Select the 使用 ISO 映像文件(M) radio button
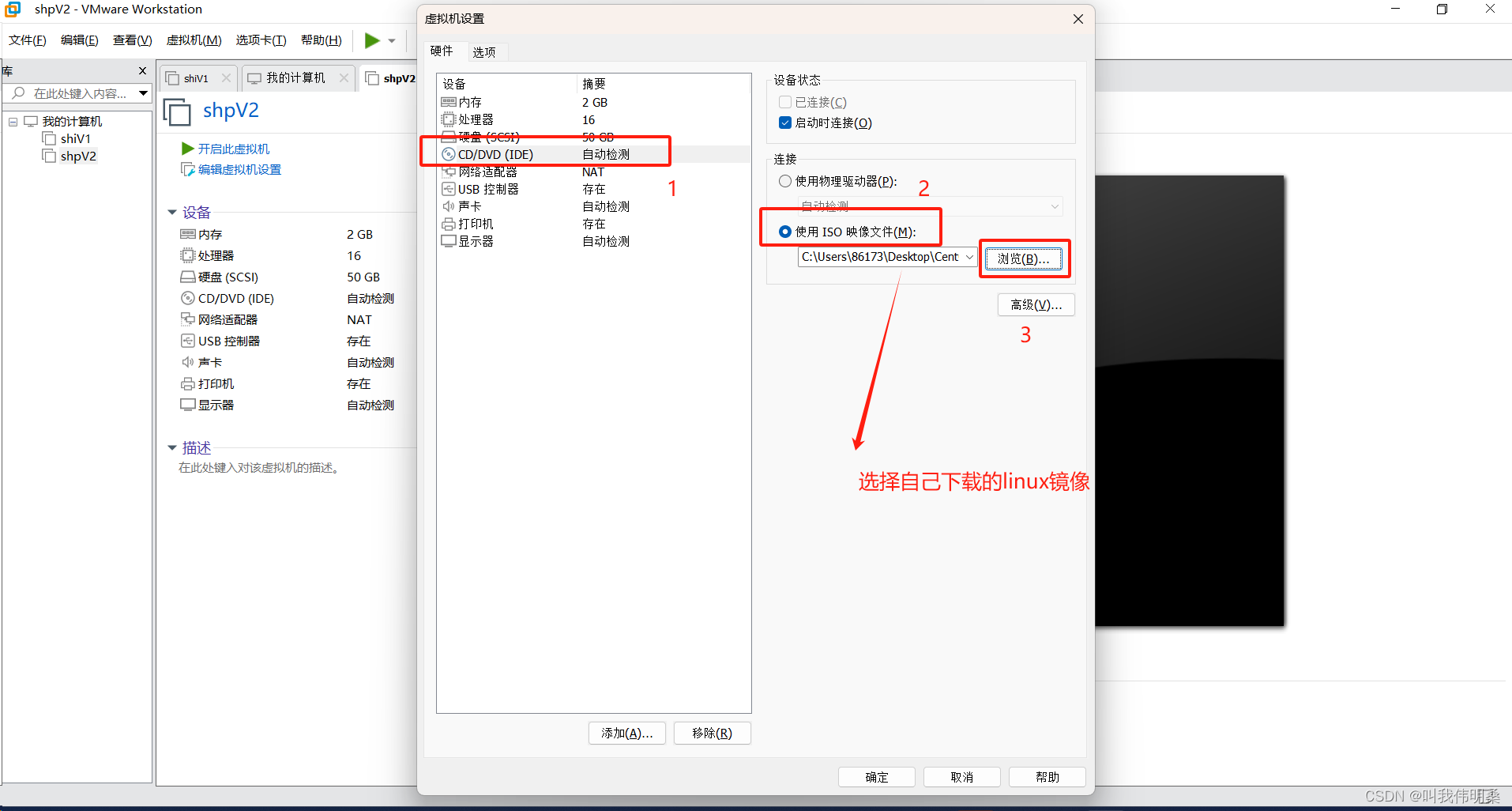The width and height of the screenshot is (1512, 811). point(785,232)
